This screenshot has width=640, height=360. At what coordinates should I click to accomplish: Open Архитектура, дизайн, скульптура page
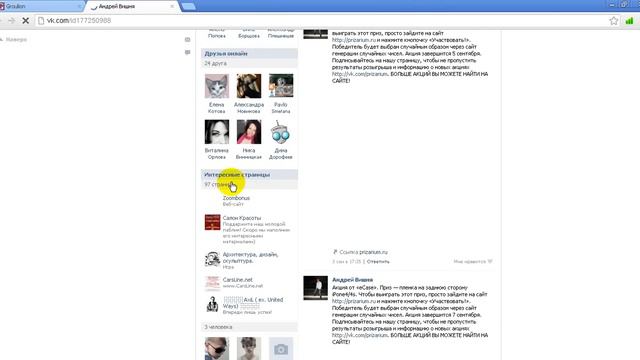250,258
